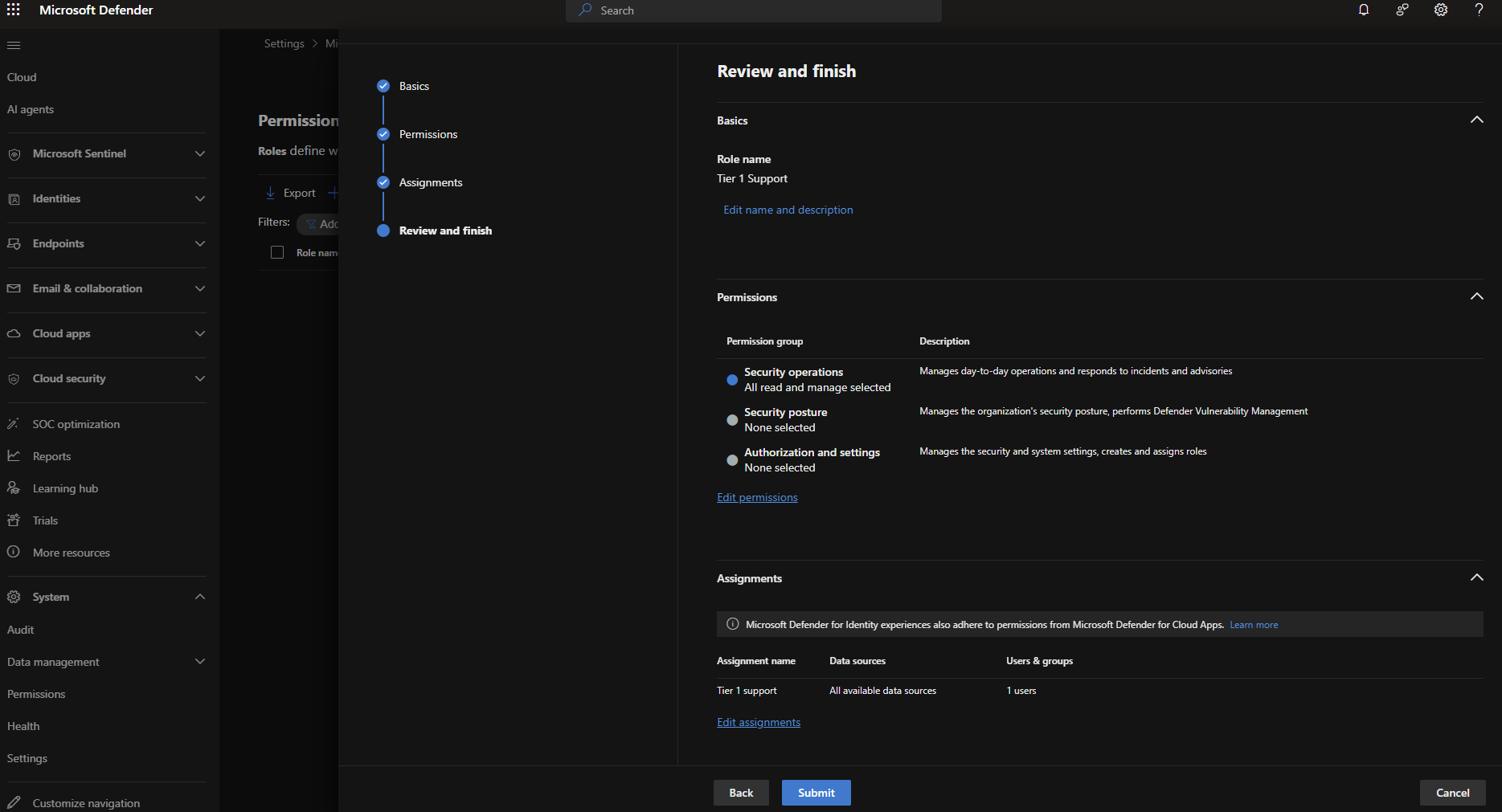
Task: Open the community feedback people icon
Action: tap(1402, 10)
